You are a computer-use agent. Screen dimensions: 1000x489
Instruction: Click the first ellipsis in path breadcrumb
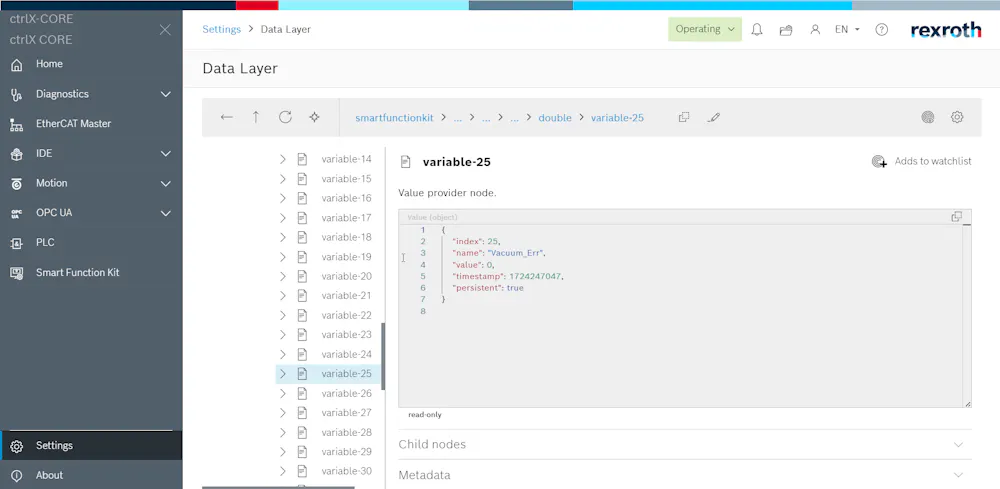[457, 118]
